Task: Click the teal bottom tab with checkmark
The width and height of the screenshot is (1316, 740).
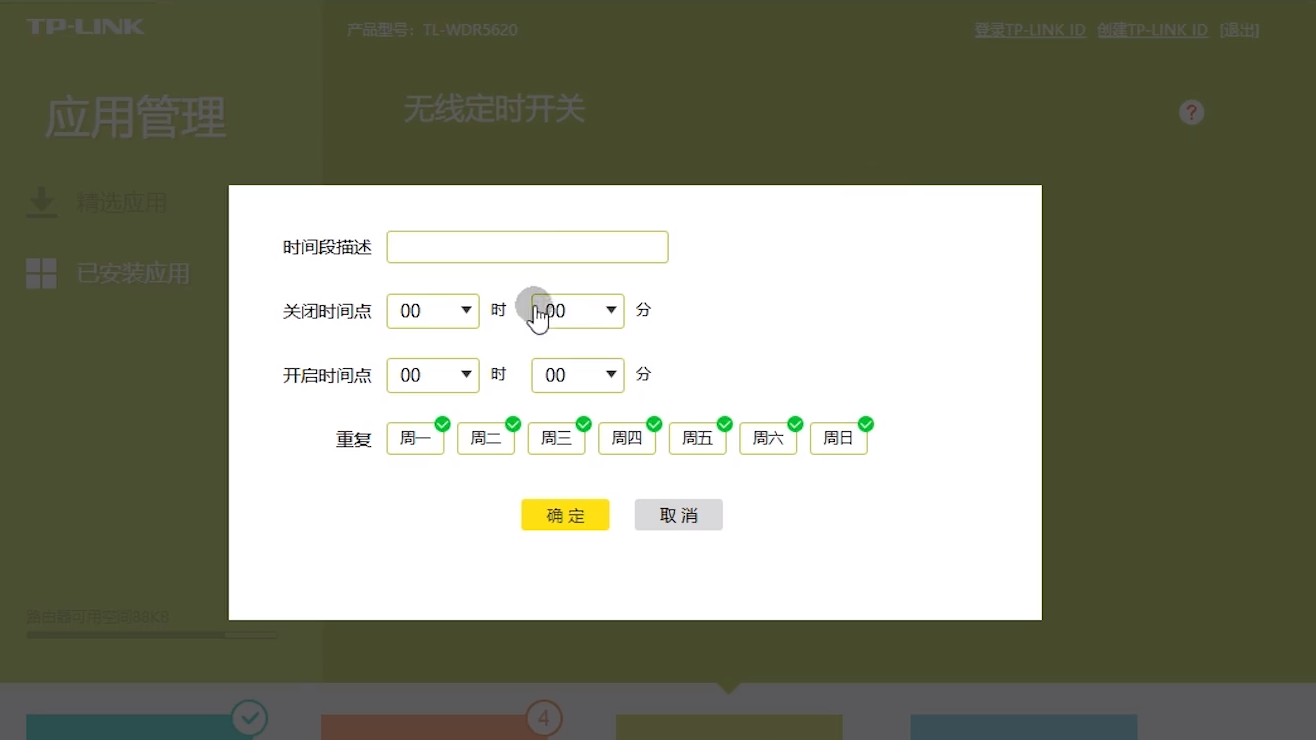Action: coord(139,727)
